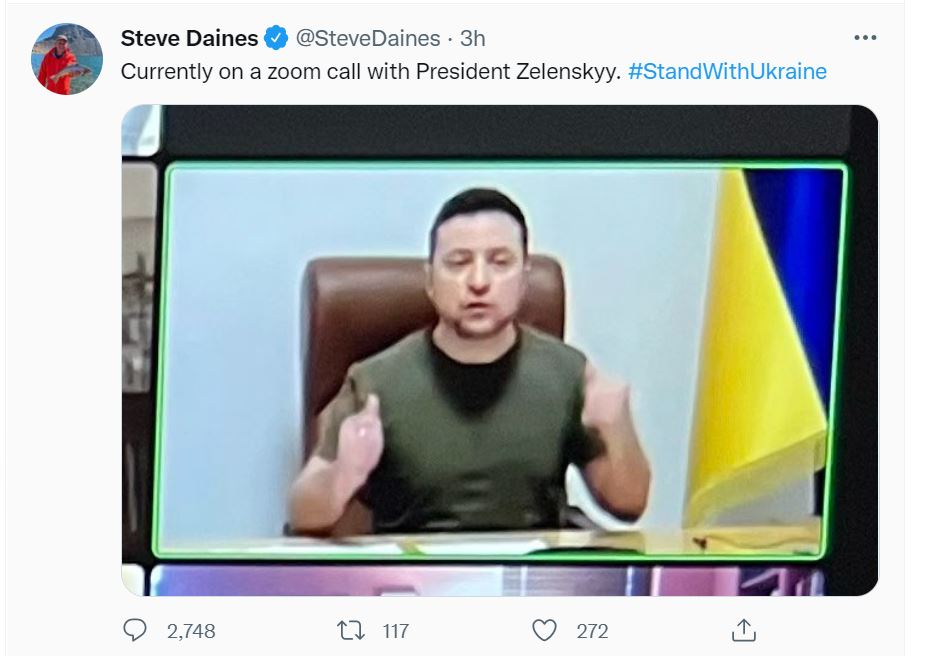Open the three-dot more options menu
This screenshot has height=656, width=933.
point(865,38)
